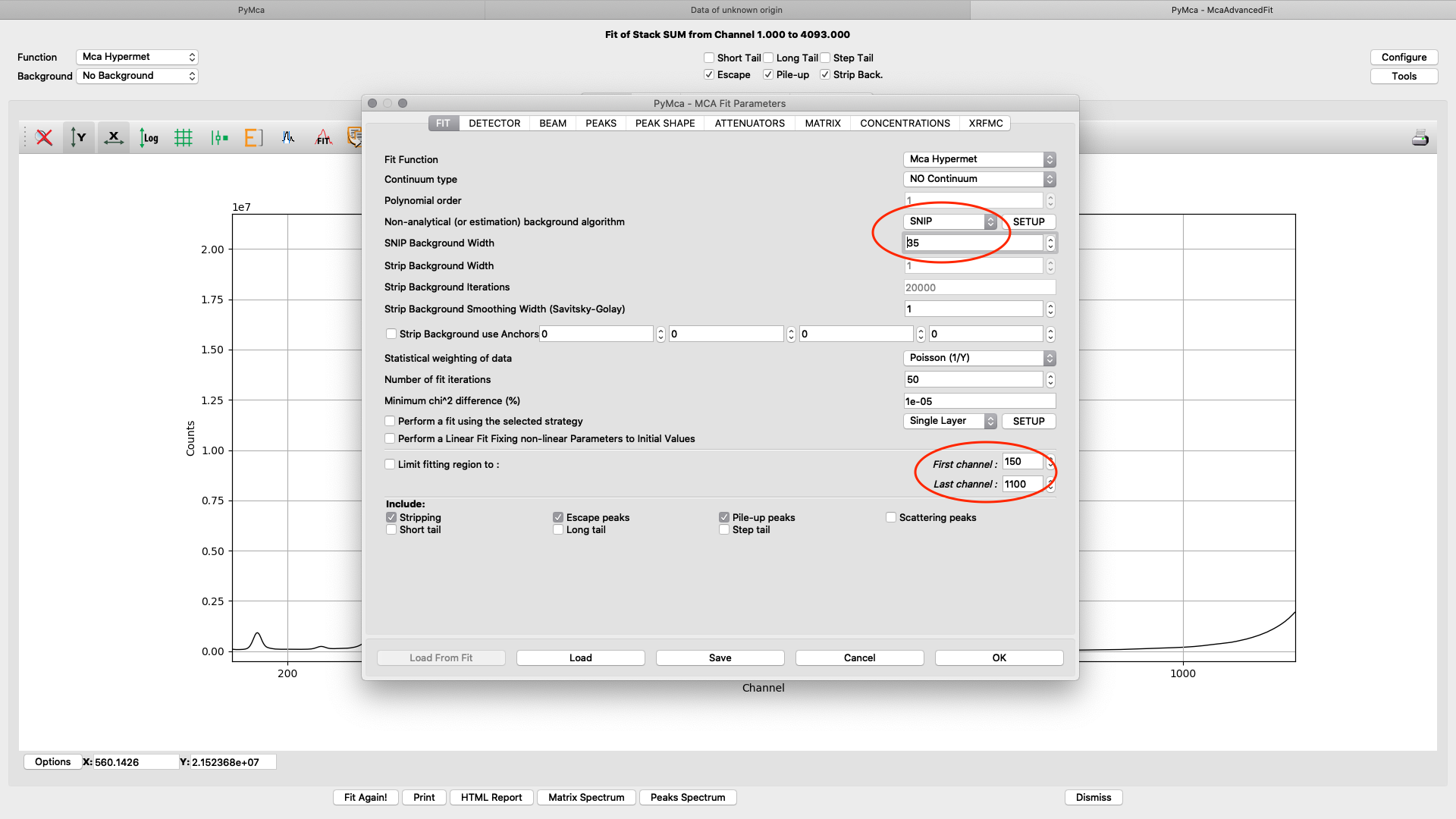Click the Print button at bottom

[x=424, y=797]
